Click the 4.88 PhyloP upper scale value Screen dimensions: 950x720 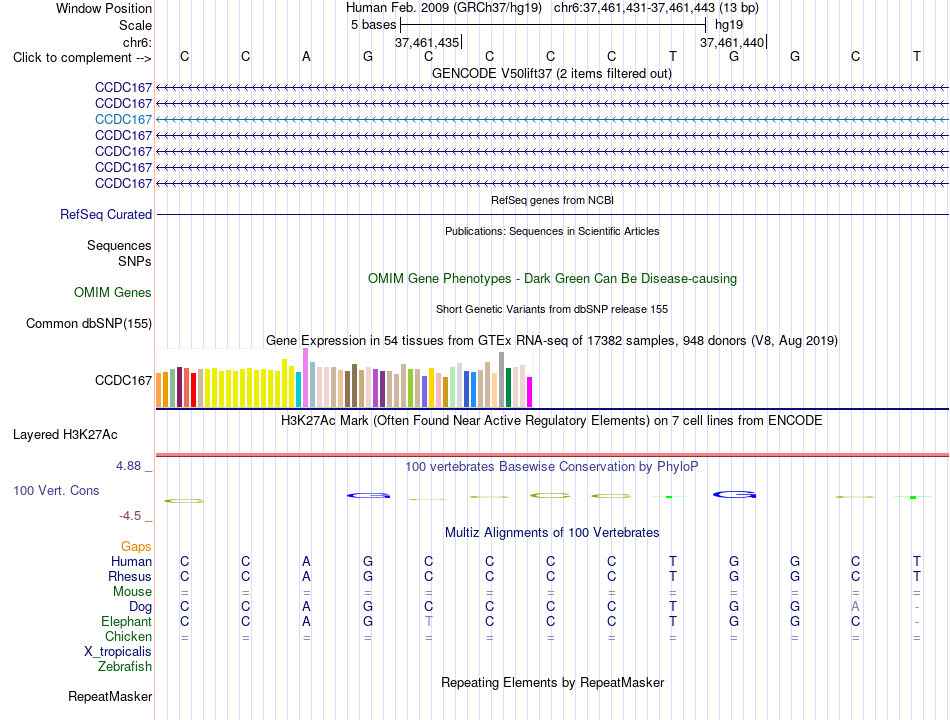point(128,466)
